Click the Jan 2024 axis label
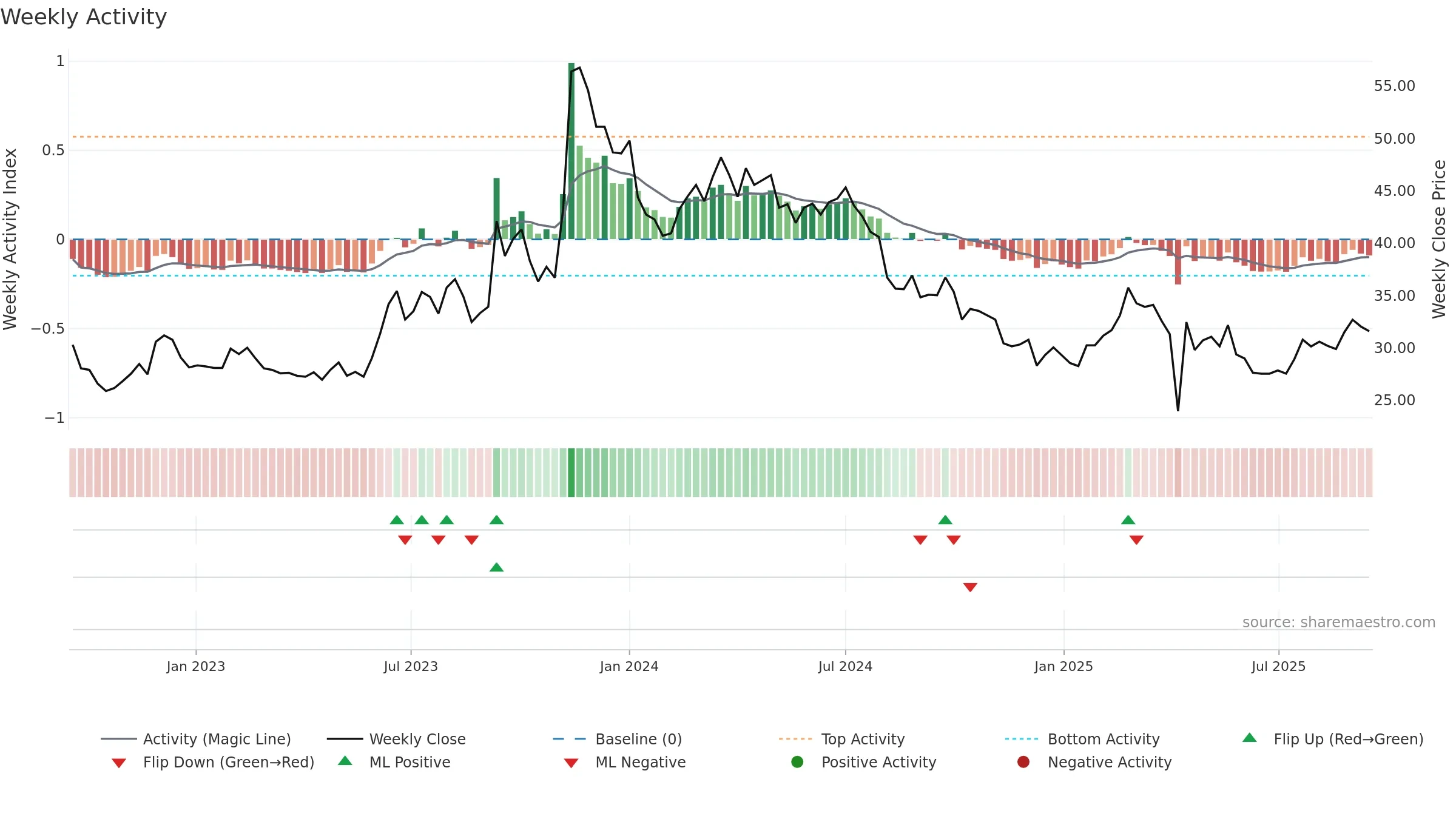Viewport: 1456px width, 819px height. point(629,667)
